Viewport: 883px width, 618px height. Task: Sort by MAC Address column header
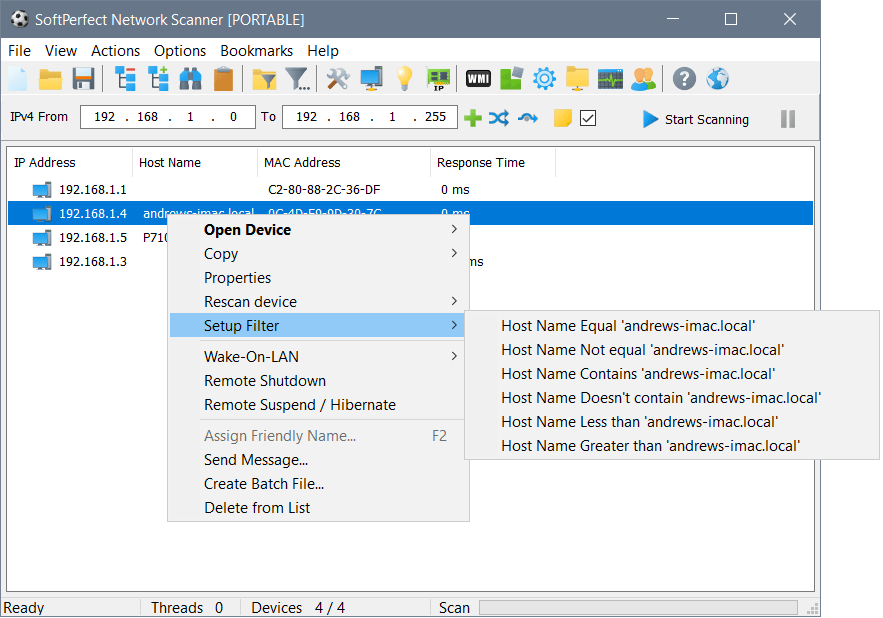(x=344, y=162)
